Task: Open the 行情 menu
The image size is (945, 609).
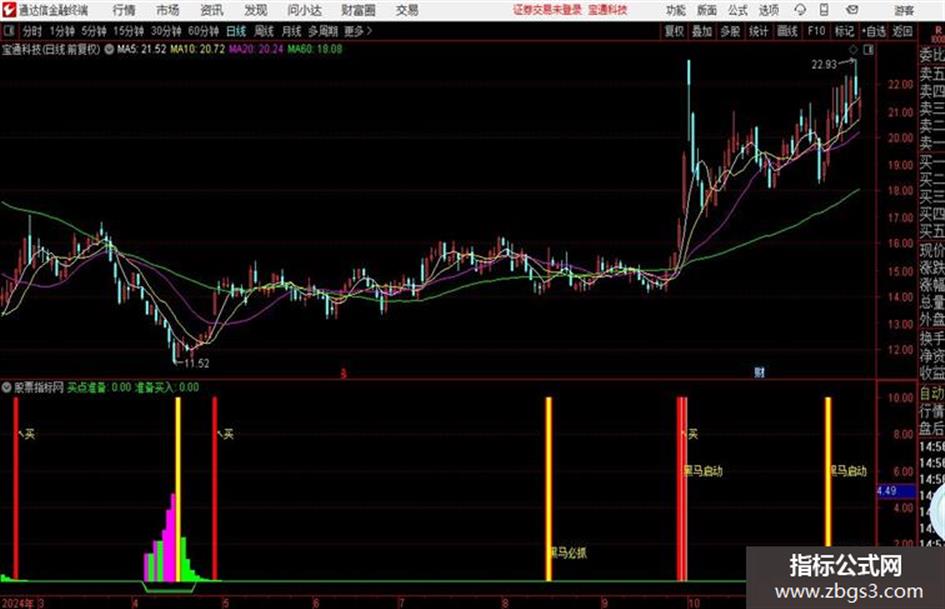Action: coord(124,10)
